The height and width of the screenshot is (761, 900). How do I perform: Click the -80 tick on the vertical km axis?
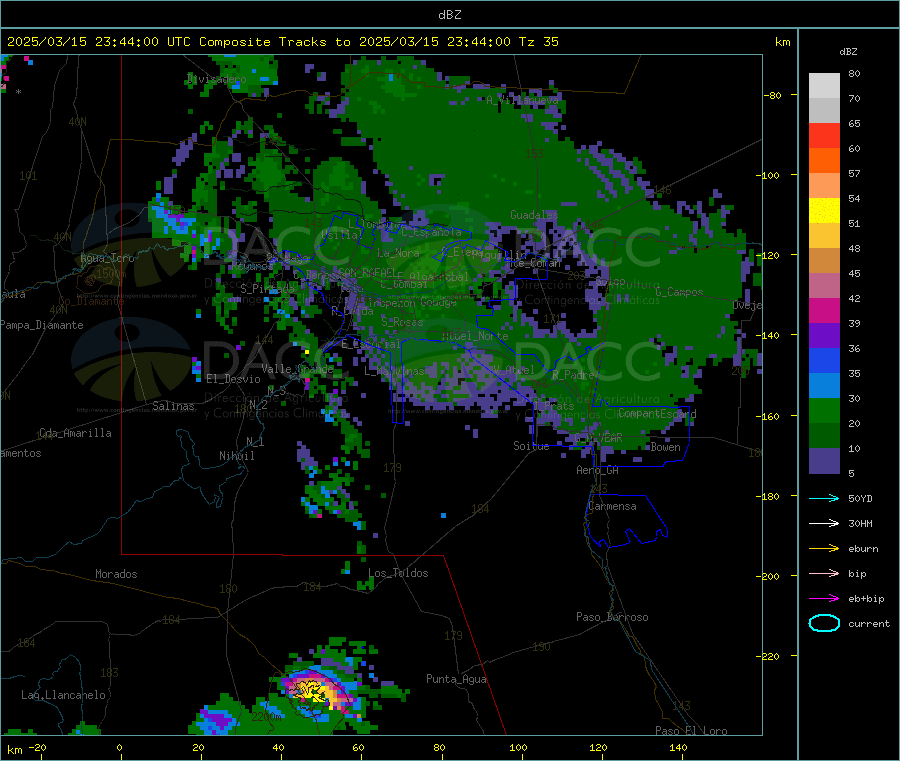pos(771,95)
